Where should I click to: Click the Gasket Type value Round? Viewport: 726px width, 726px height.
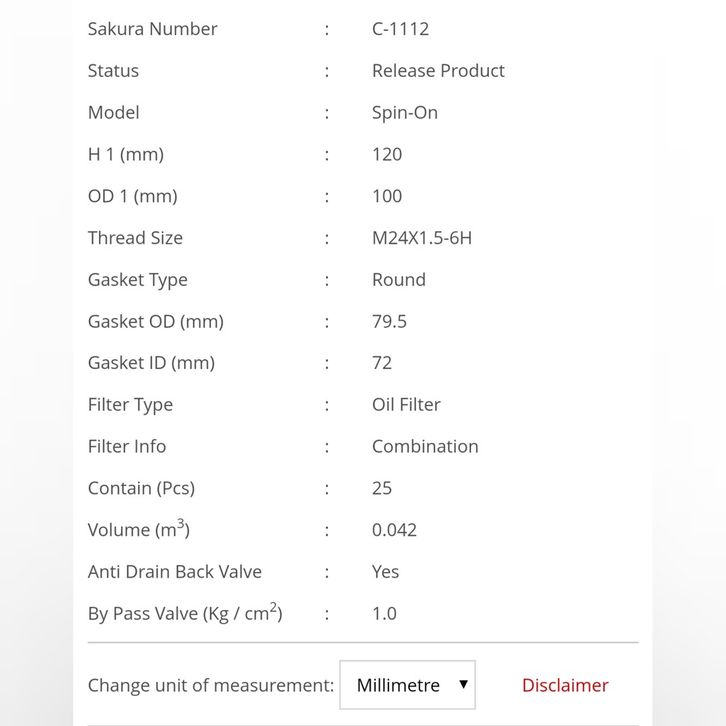tap(399, 280)
